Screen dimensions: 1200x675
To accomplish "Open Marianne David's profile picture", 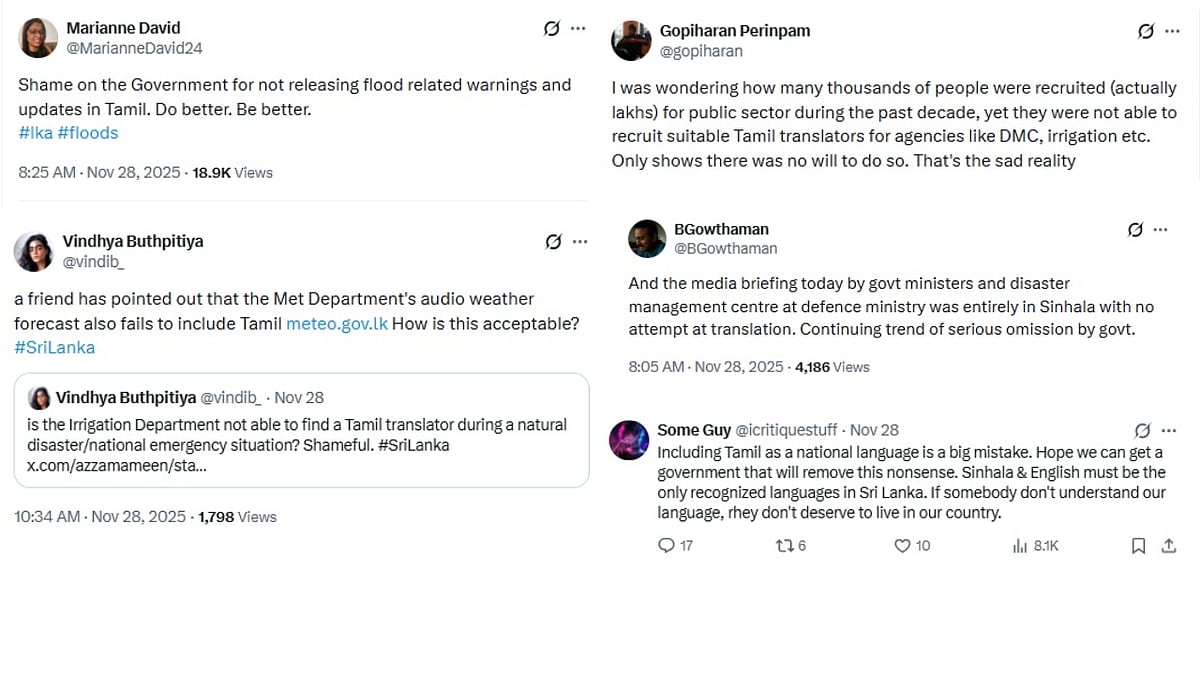I will 38,38.
